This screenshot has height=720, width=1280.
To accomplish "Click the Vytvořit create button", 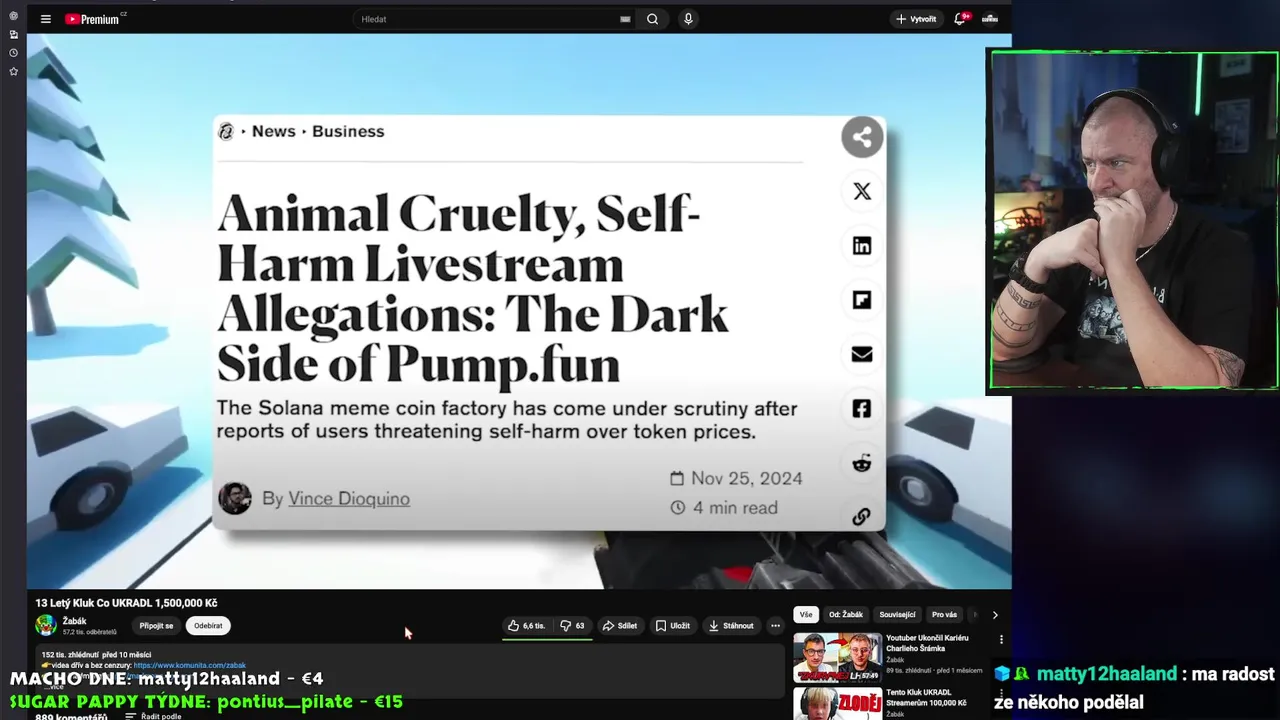I will 916,19.
